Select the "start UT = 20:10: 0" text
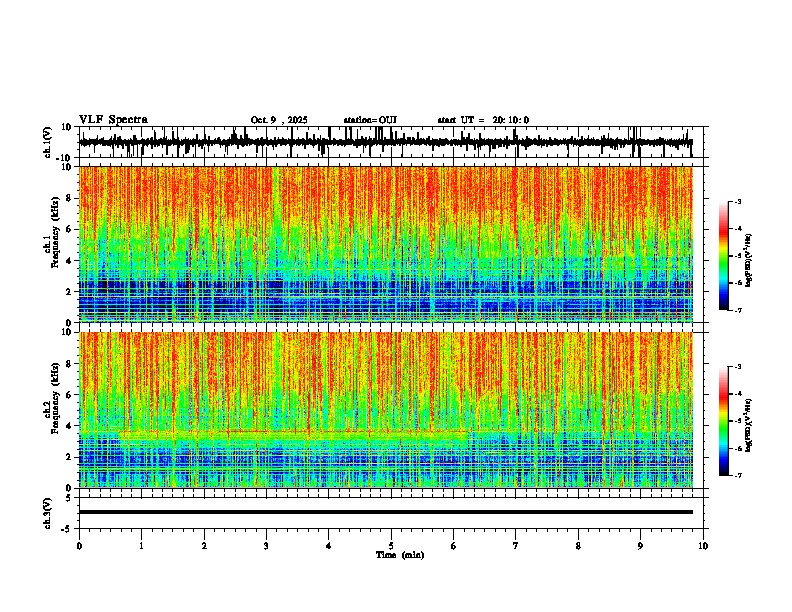The width and height of the screenshot is (792, 612). click(x=483, y=120)
